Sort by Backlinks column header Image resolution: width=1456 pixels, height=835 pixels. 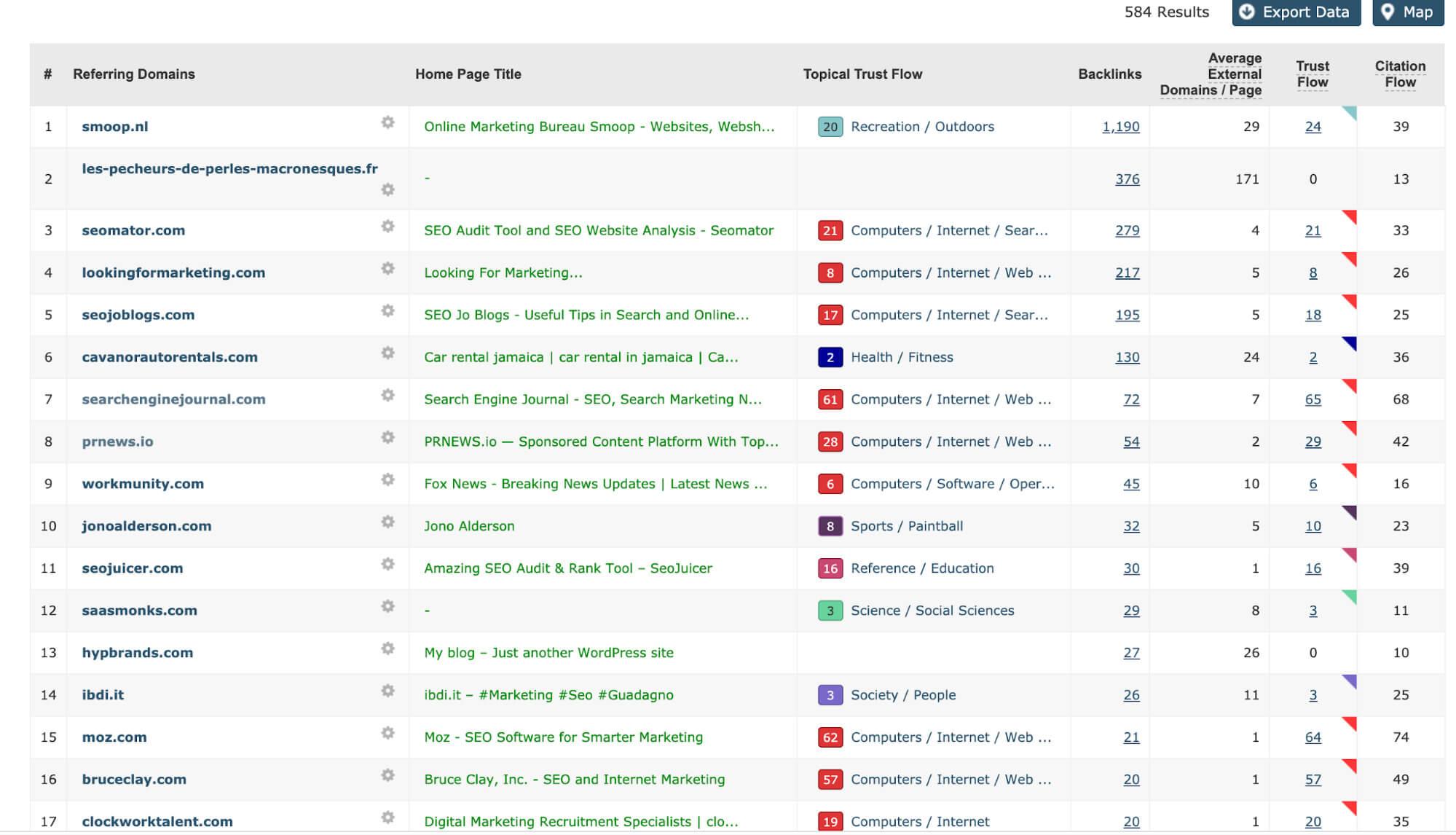tap(1110, 74)
